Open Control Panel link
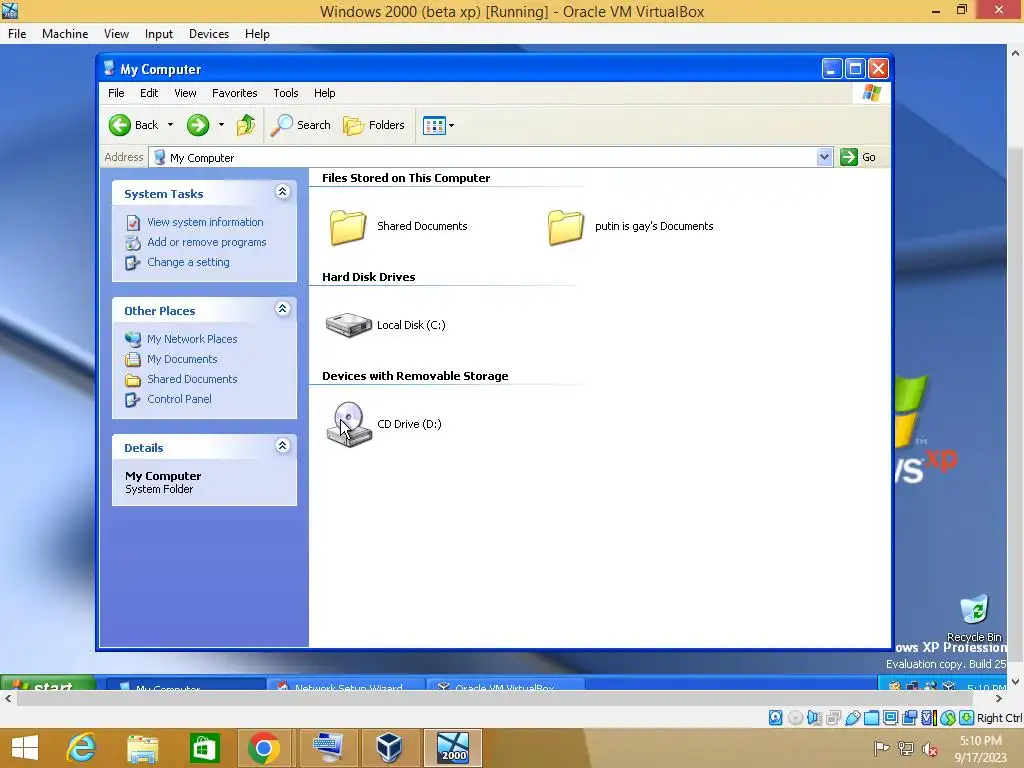 click(x=179, y=399)
